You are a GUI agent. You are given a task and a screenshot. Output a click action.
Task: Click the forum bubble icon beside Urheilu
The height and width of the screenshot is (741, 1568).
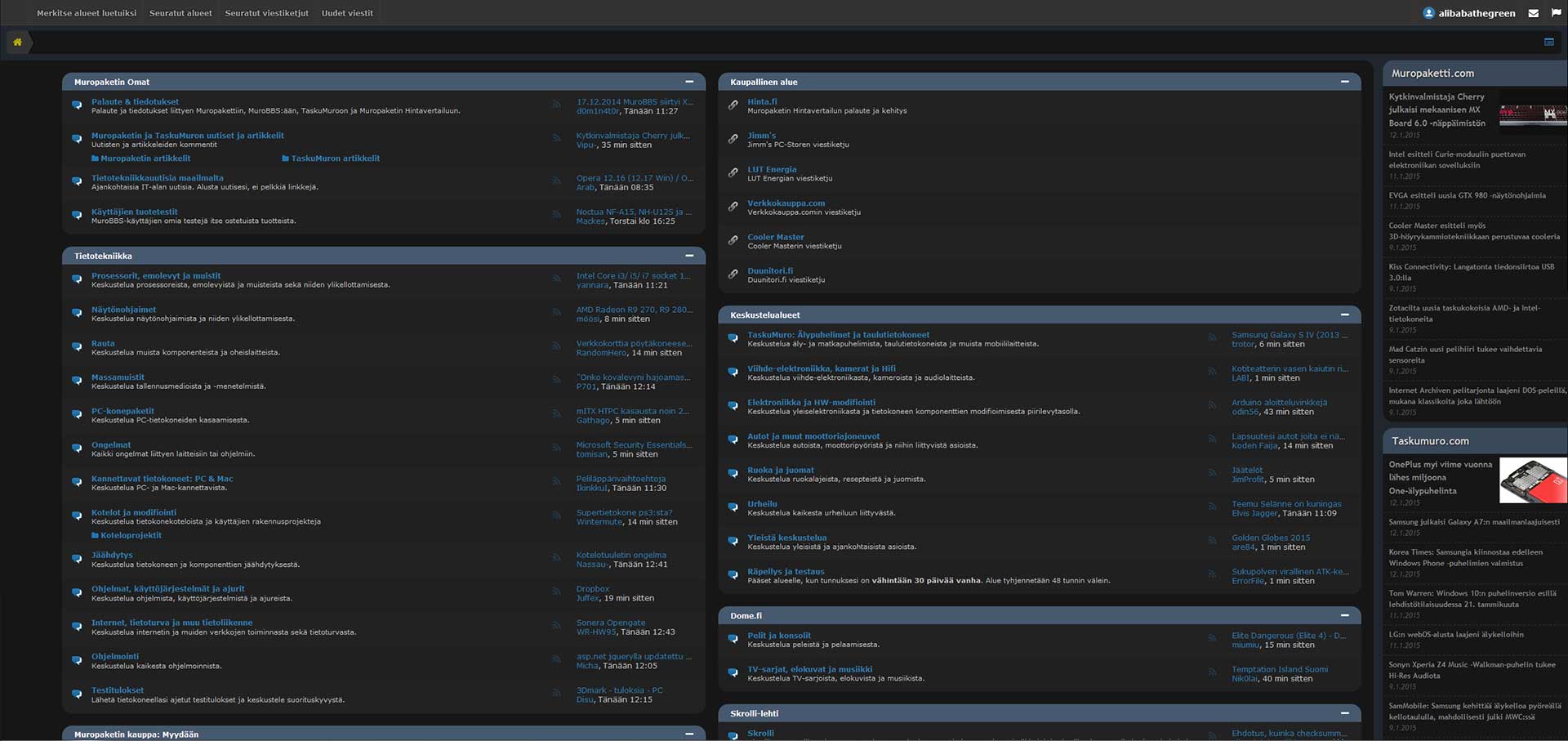[x=733, y=507]
